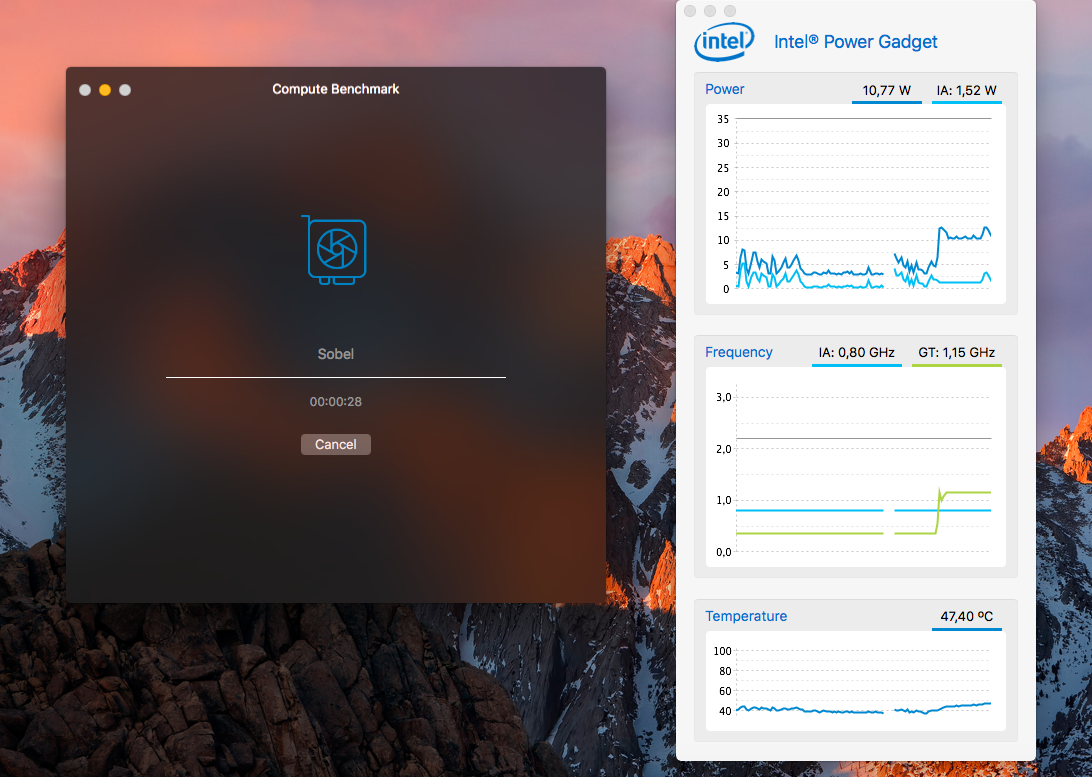This screenshot has height=777, width=1092.
Task: Click the Frequency graph
Action: click(x=856, y=467)
